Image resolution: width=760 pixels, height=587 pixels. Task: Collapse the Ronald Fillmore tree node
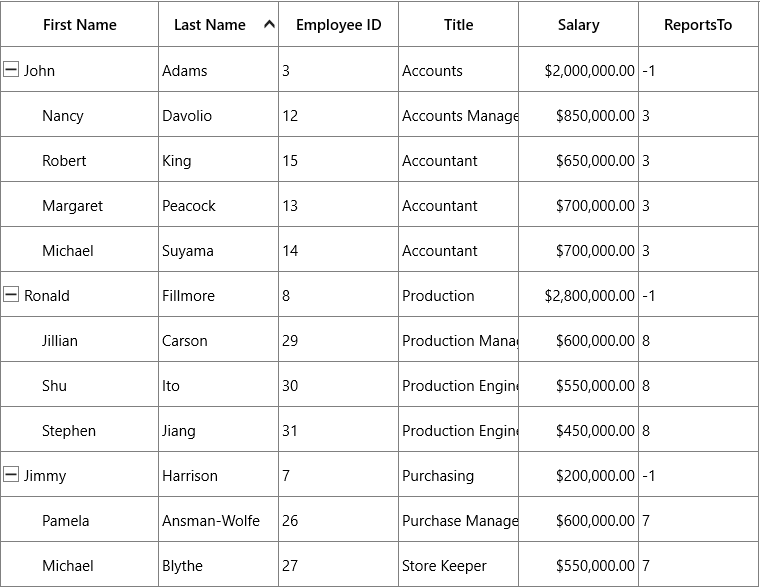point(11,294)
